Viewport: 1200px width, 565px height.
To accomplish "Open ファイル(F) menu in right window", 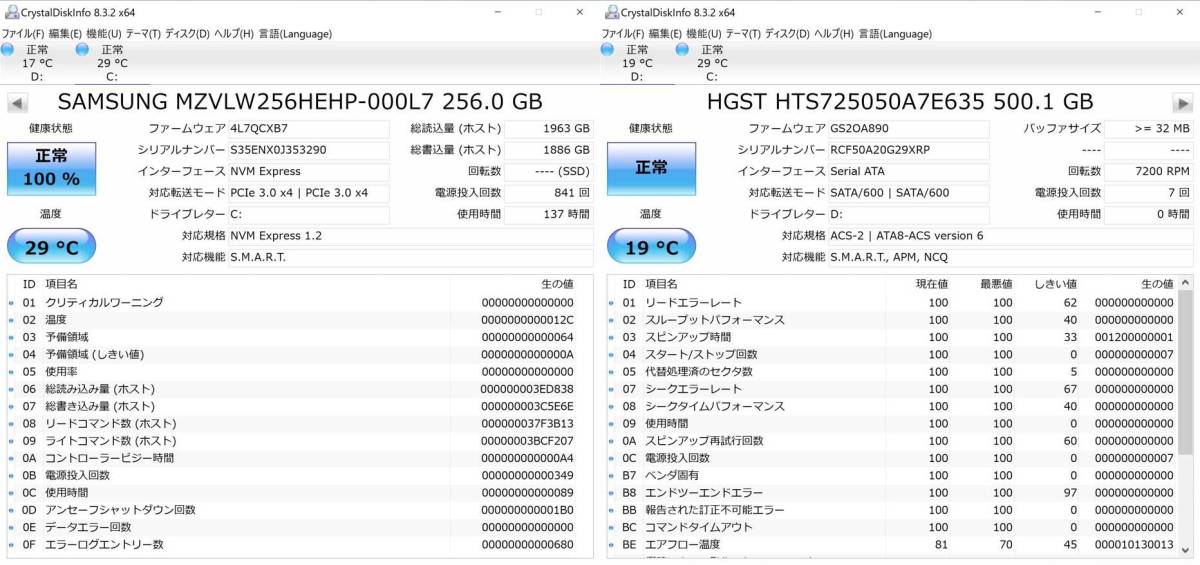I will coord(622,33).
